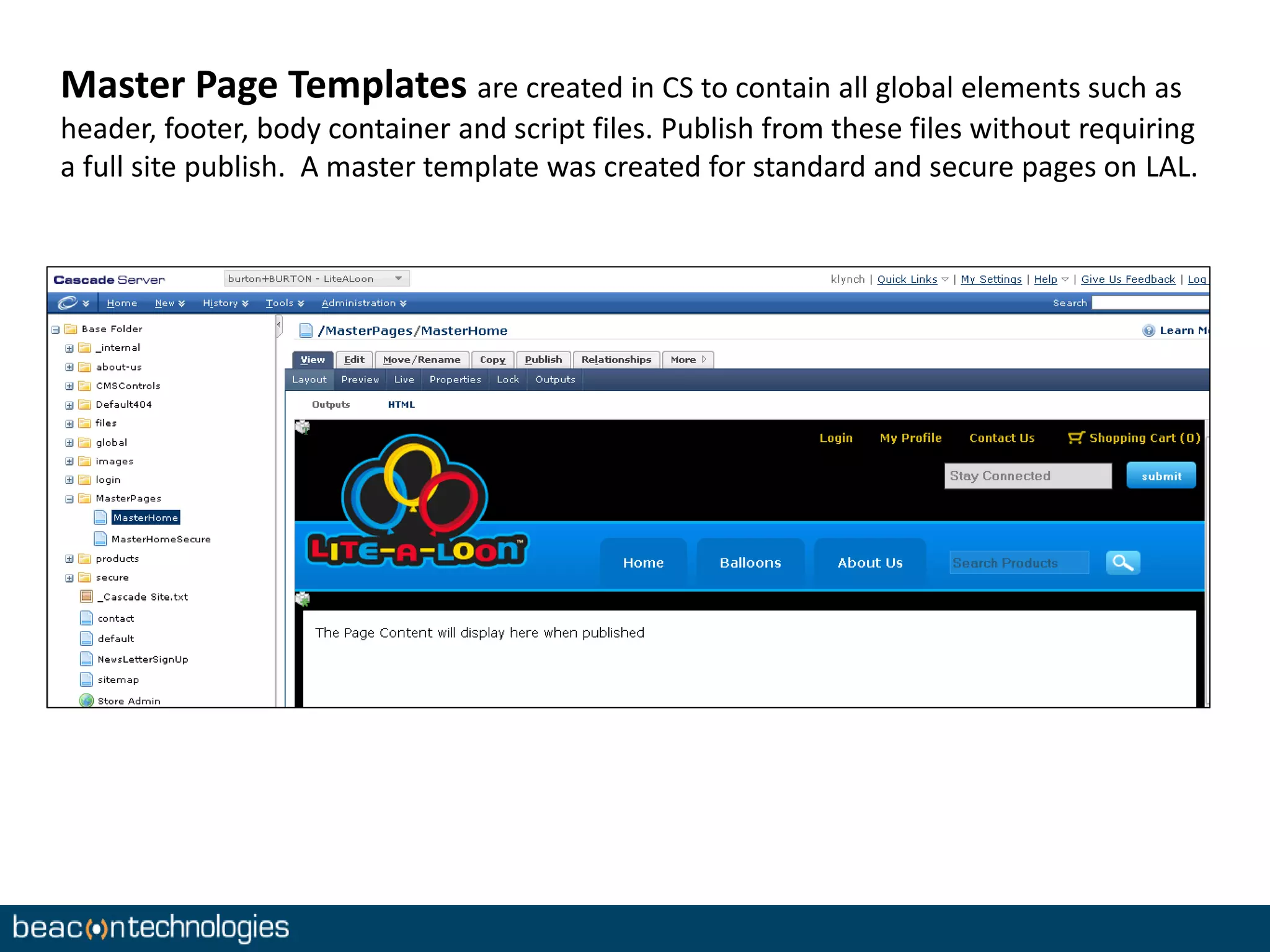Image resolution: width=1270 pixels, height=952 pixels.
Task: Click the sitemap page icon
Action: click(x=87, y=679)
